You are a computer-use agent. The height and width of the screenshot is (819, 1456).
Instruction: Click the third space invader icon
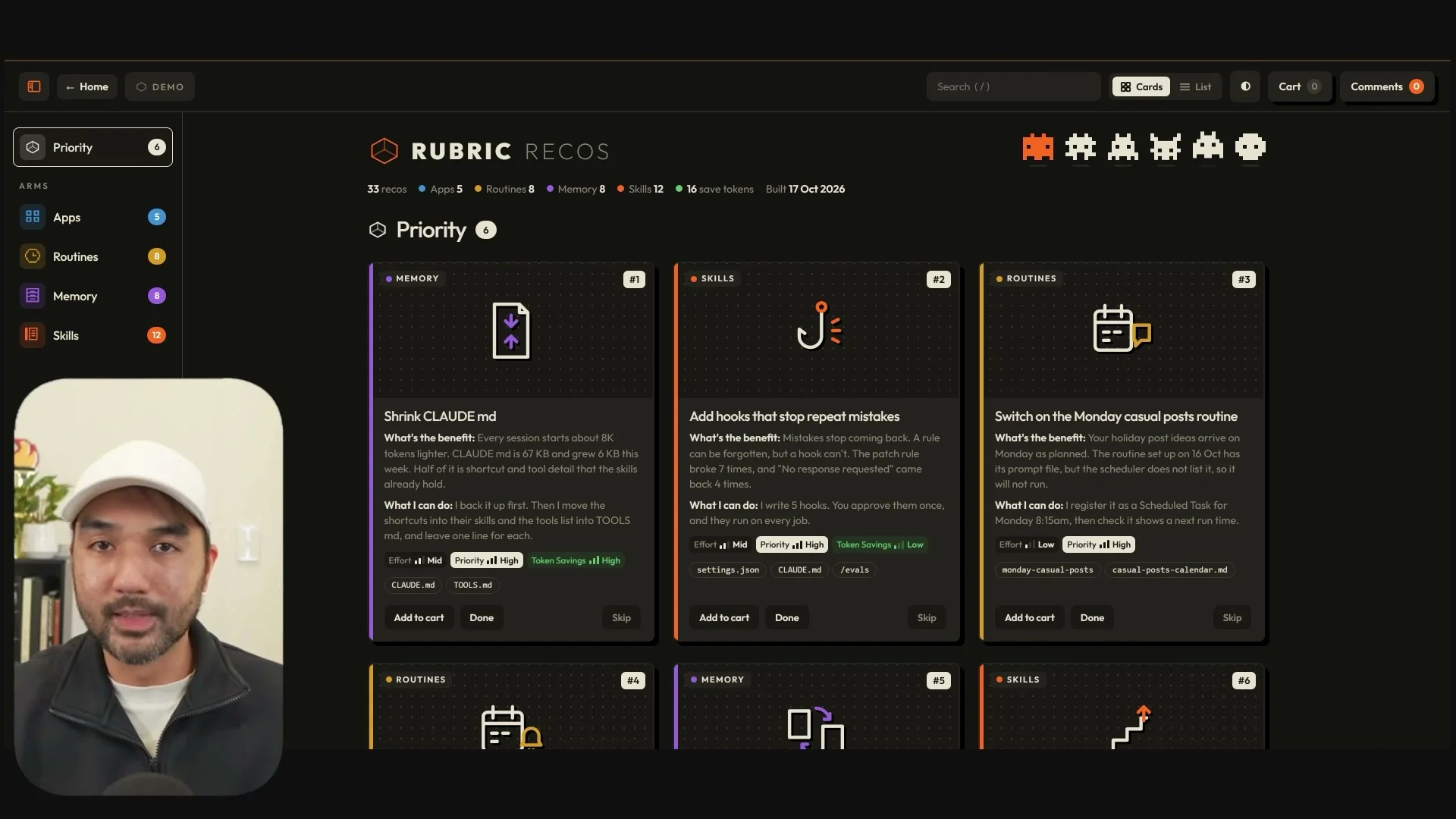point(1123,147)
